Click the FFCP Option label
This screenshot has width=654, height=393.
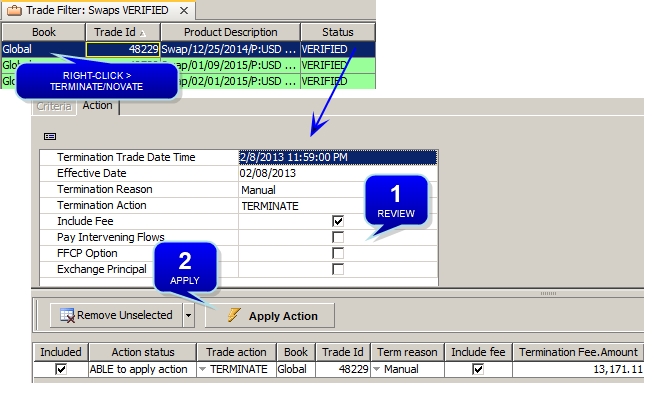[87, 253]
